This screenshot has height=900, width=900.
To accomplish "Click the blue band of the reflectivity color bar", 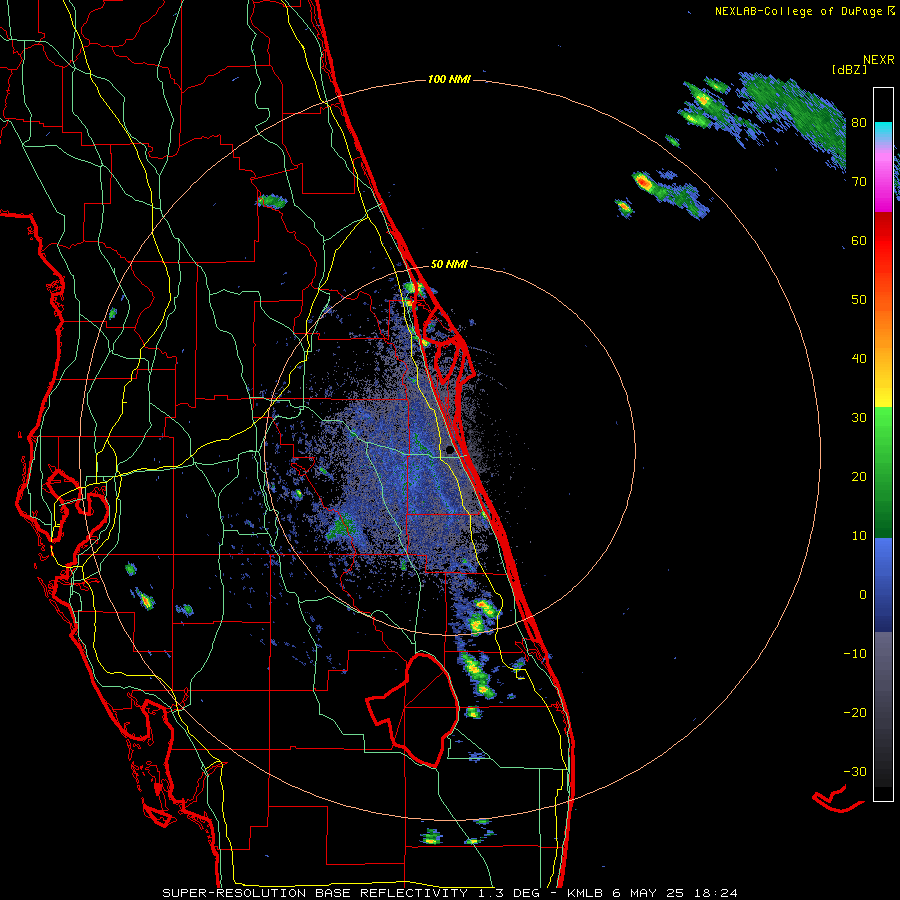I will (883, 585).
